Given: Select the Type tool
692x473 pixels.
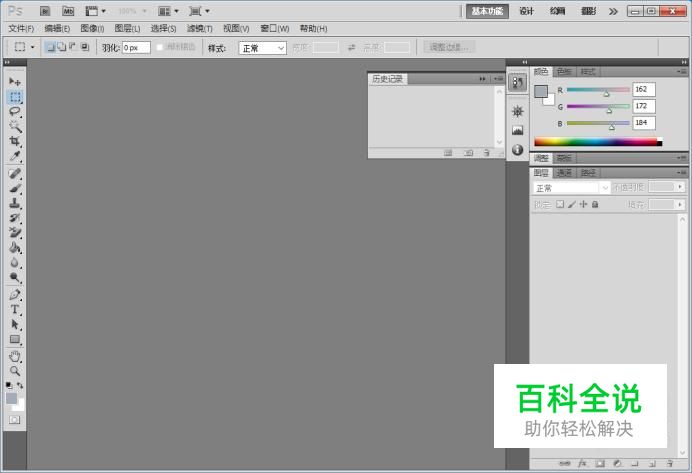Looking at the screenshot, I should (x=15, y=309).
